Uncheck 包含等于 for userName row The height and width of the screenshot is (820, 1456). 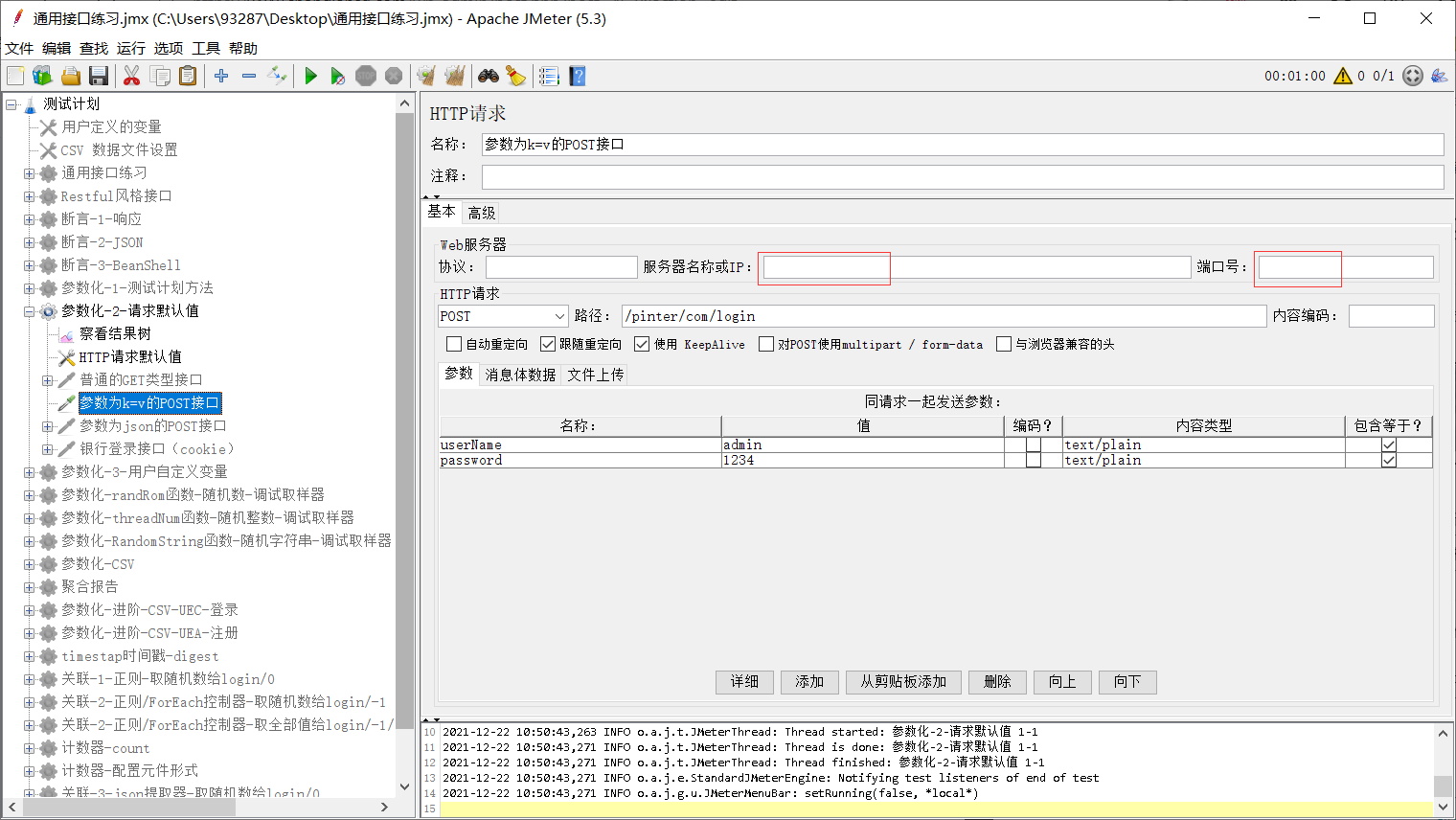tap(1389, 445)
